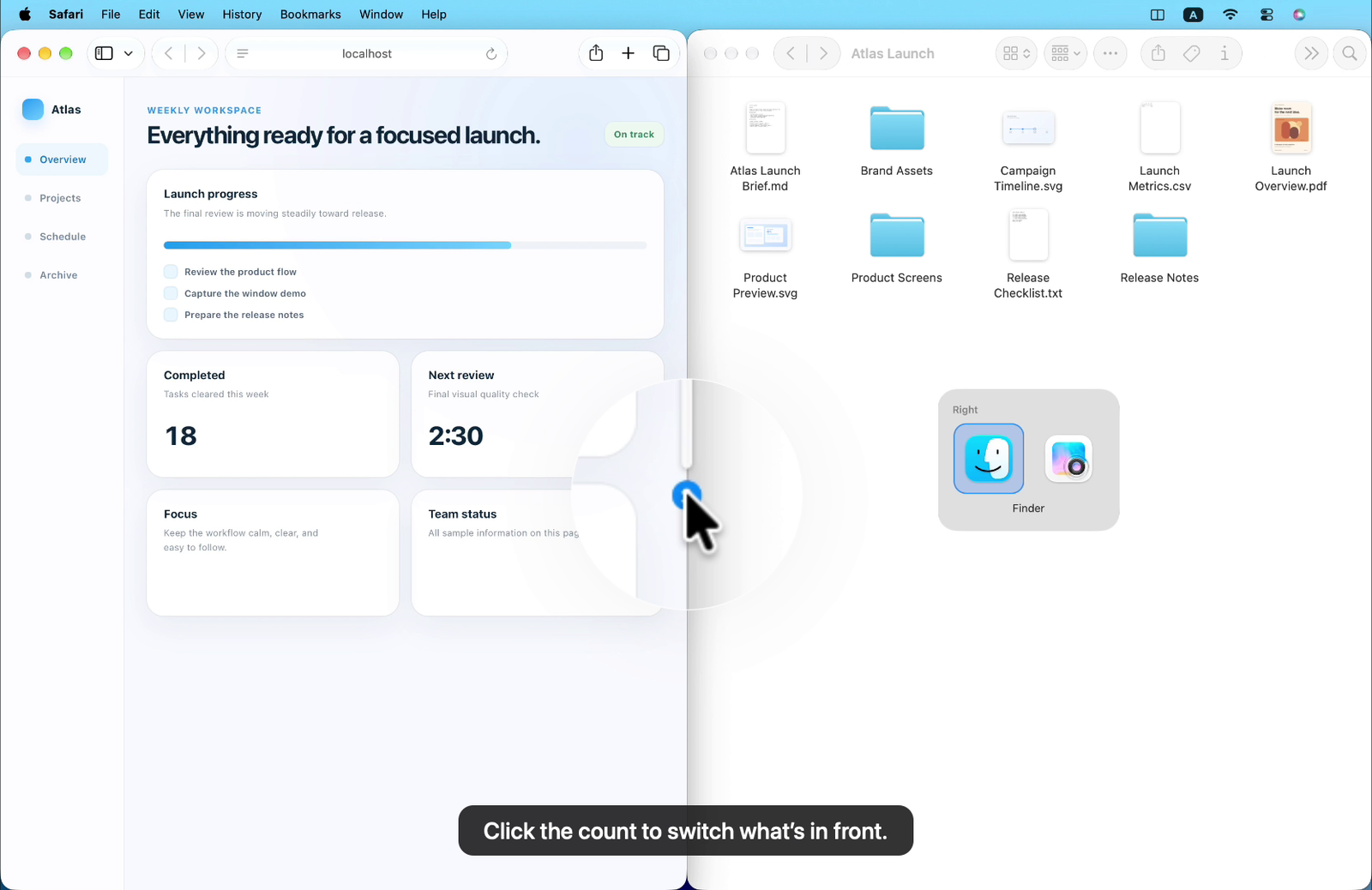Go to Projects in Atlas sidebar
Image resolution: width=1372 pixels, height=890 pixels.
[x=60, y=198]
